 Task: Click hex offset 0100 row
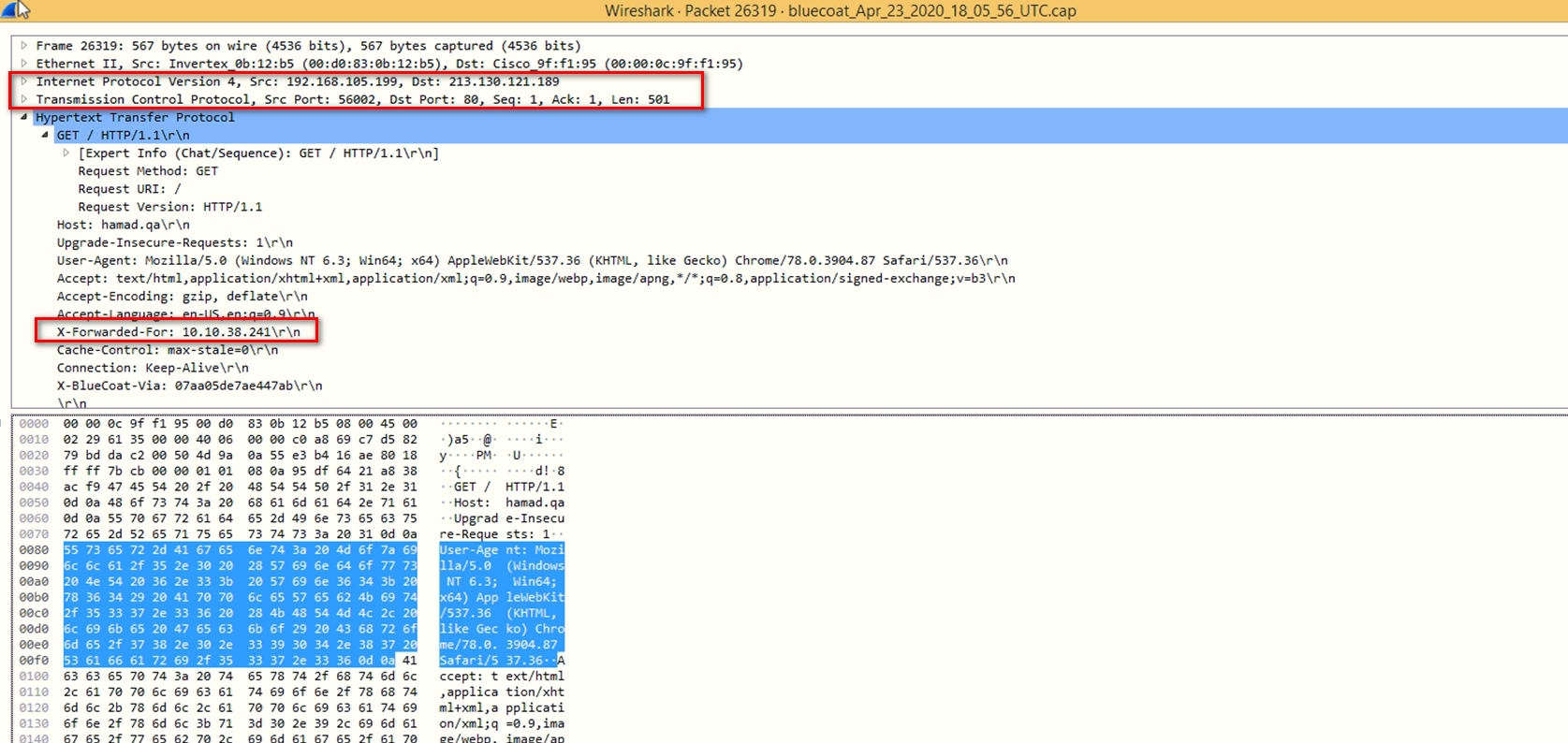34,676
